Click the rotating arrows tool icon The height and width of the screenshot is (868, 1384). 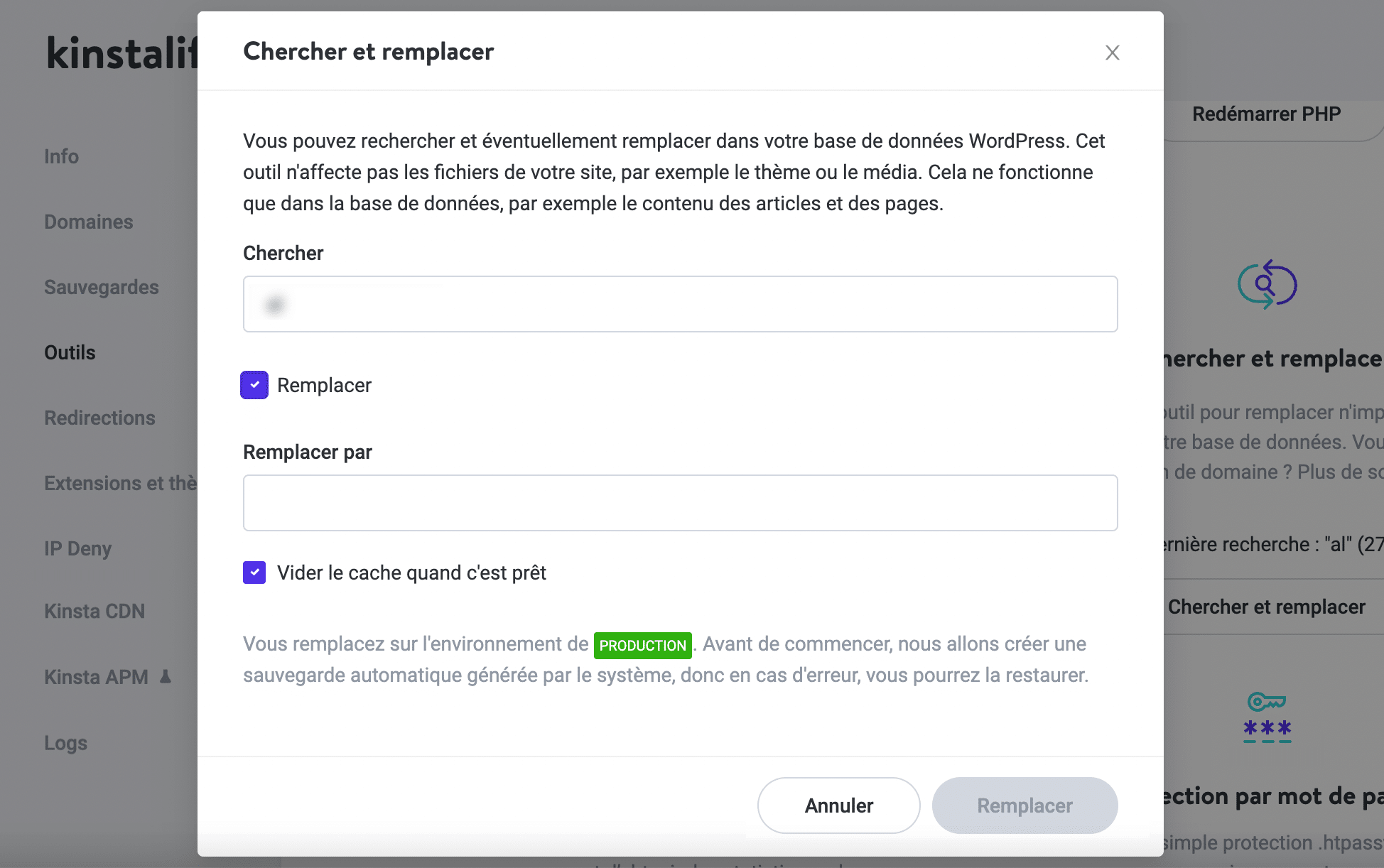[x=1265, y=283]
